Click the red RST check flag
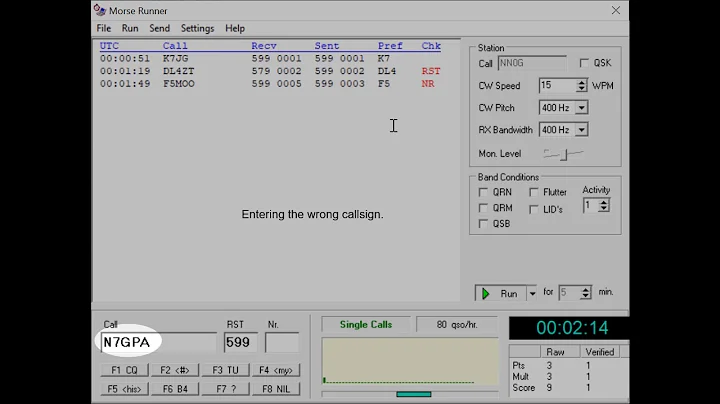The width and height of the screenshot is (720, 404). [431, 71]
